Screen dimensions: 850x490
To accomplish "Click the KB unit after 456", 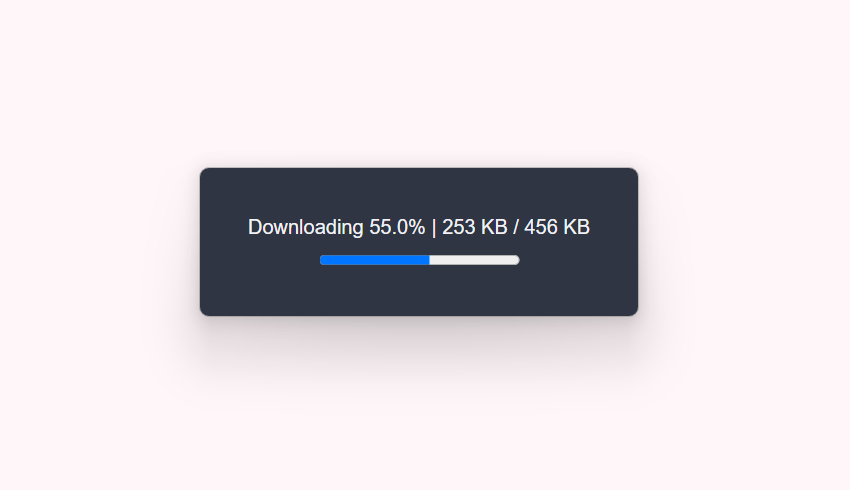I will (576, 227).
